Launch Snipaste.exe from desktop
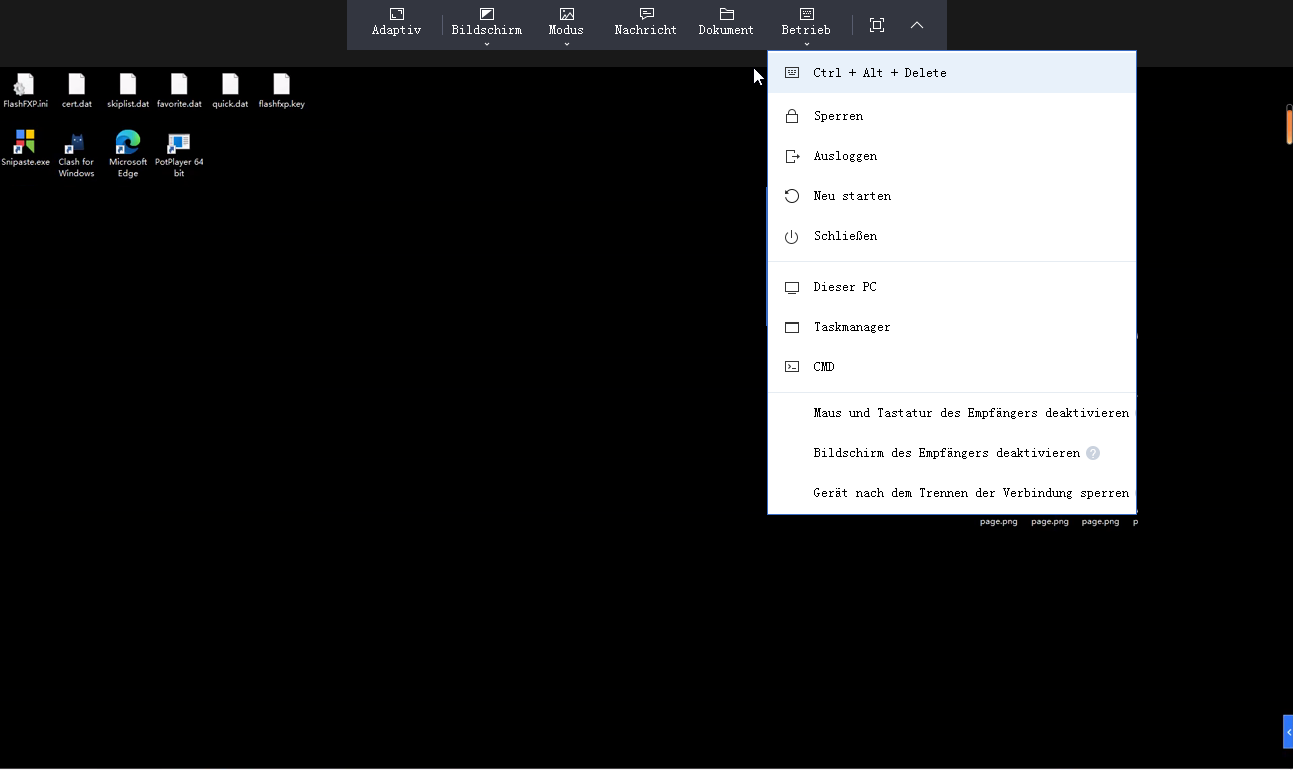The width and height of the screenshot is (1293, 770). 25,143
